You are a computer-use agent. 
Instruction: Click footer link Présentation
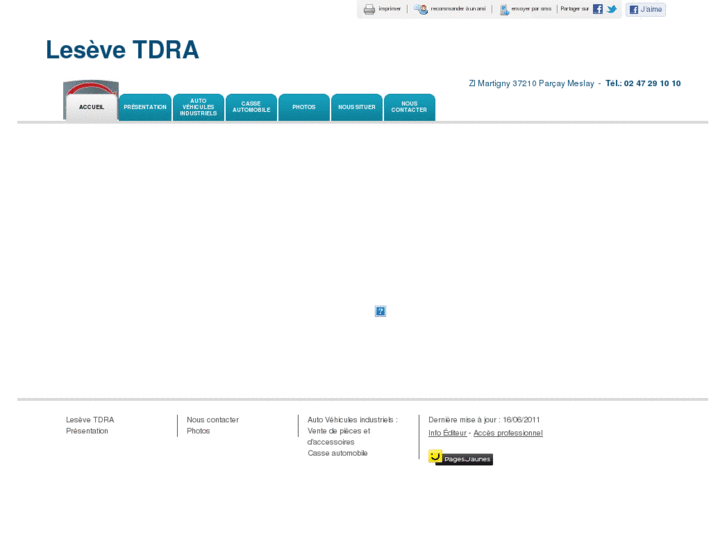click(x=87, y=431)
